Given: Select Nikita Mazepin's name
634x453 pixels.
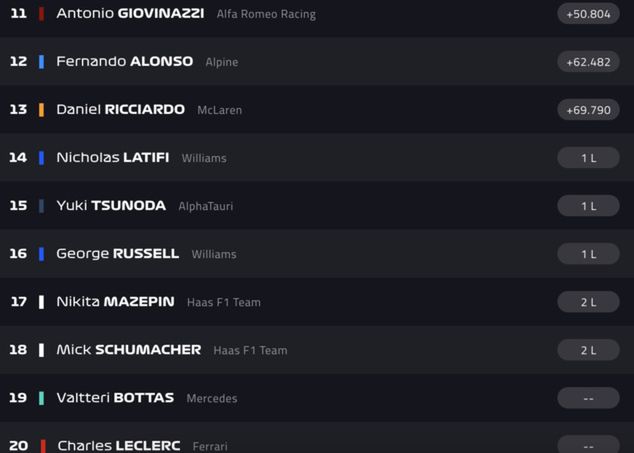Looking at the screenshot, I should (115, 302).
